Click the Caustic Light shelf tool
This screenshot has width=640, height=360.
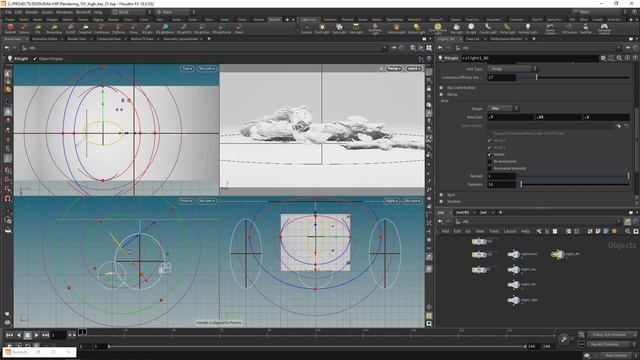(x=488, y=29)
